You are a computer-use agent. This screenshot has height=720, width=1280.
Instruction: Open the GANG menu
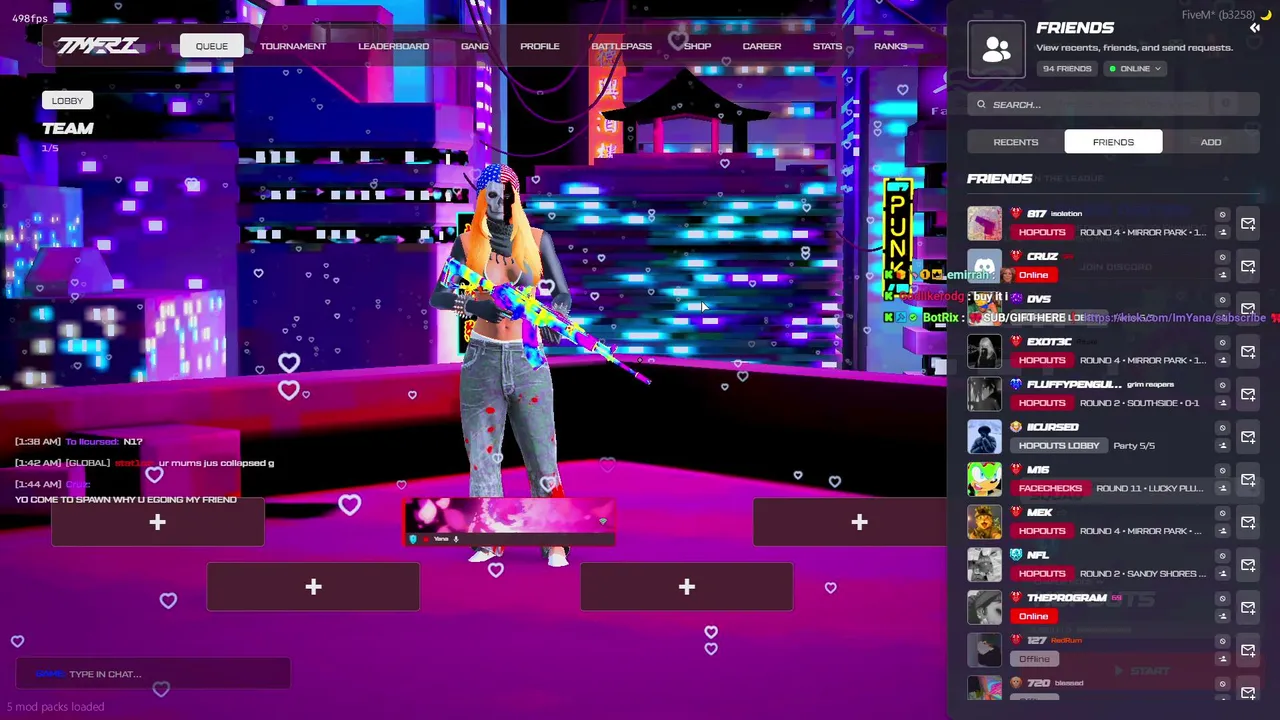coord(475,46)
